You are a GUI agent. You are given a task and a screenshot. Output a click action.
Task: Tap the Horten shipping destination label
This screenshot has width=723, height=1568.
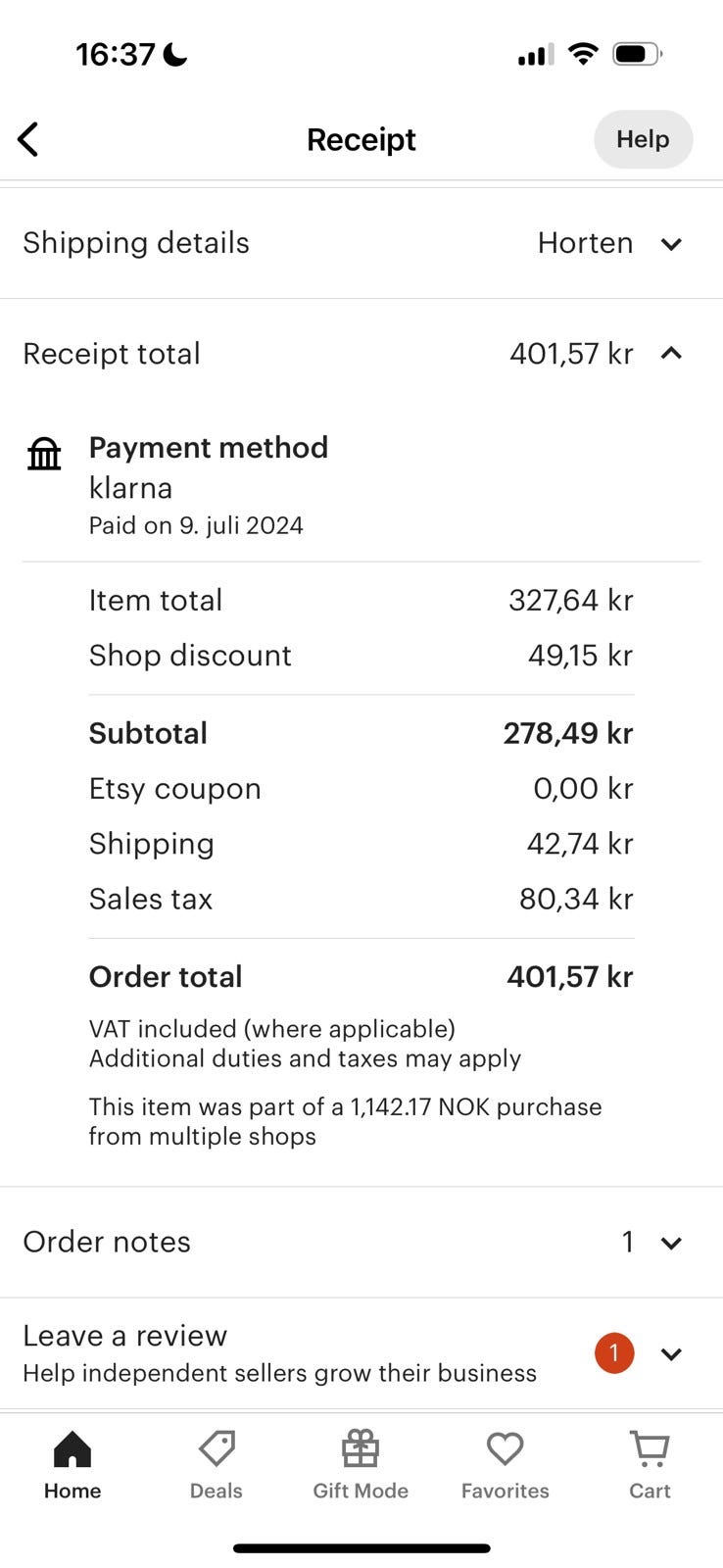tap(585, 243)
